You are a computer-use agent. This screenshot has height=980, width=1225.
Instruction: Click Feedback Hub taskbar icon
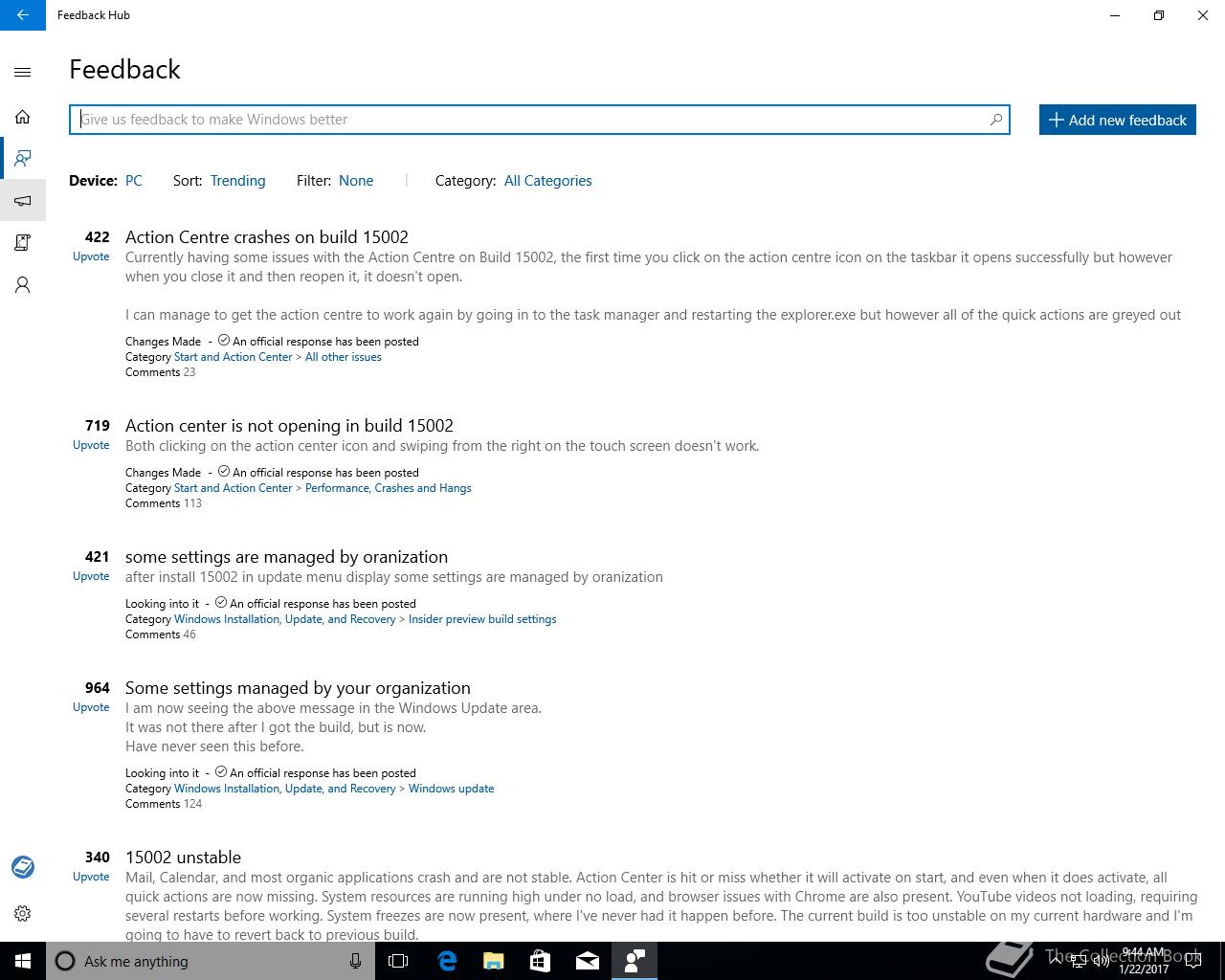tap(634, 961)
